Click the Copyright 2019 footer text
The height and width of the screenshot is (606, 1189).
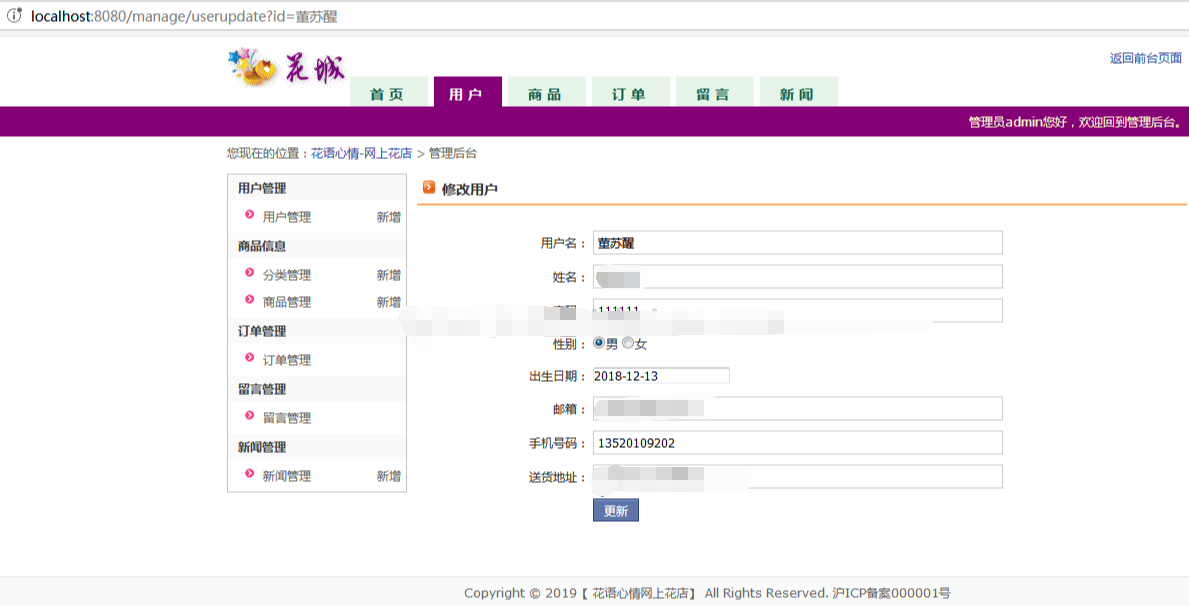707,593
